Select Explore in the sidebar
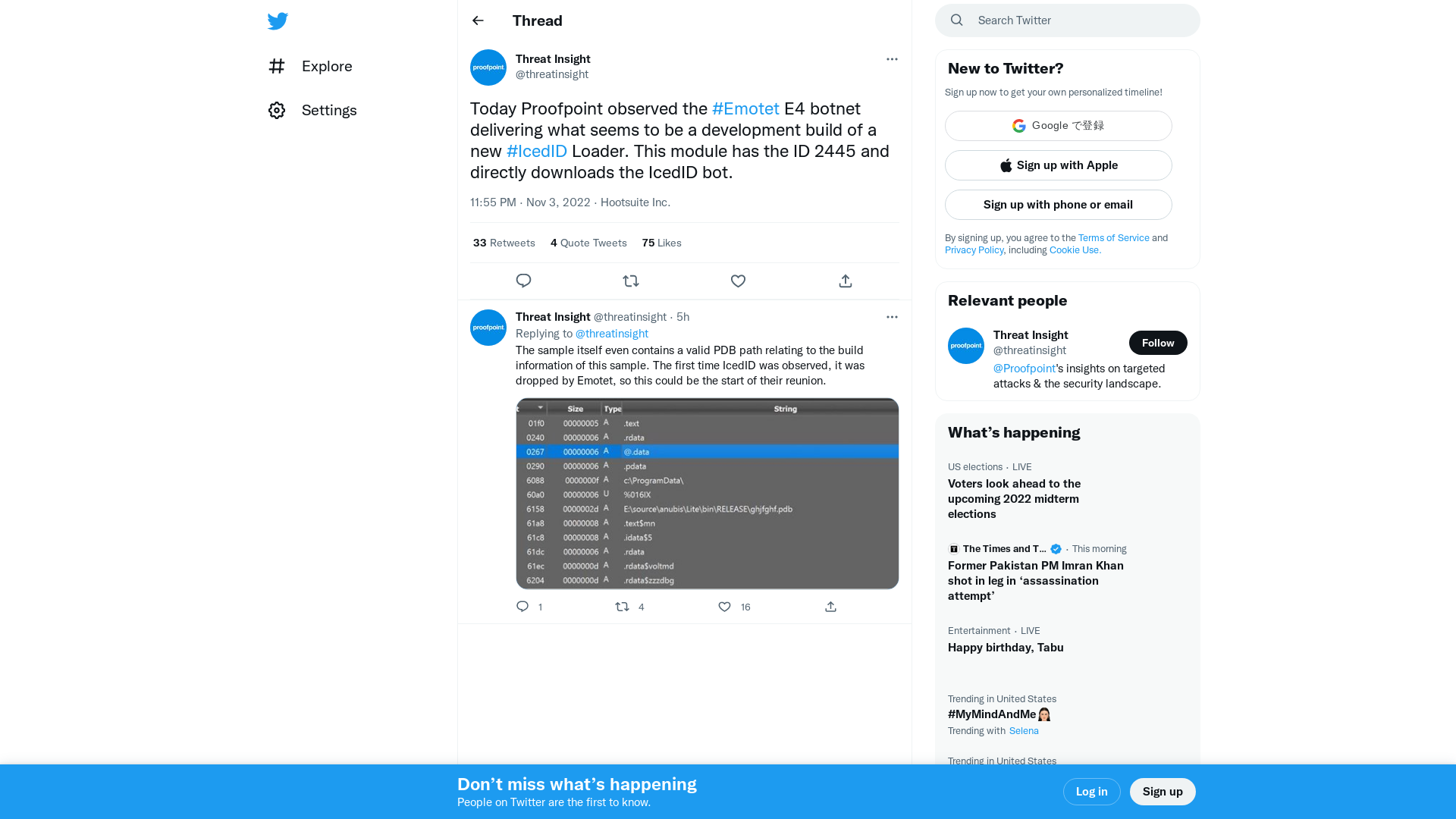Viewport: 1456px width, 819px height. [326, 67]
